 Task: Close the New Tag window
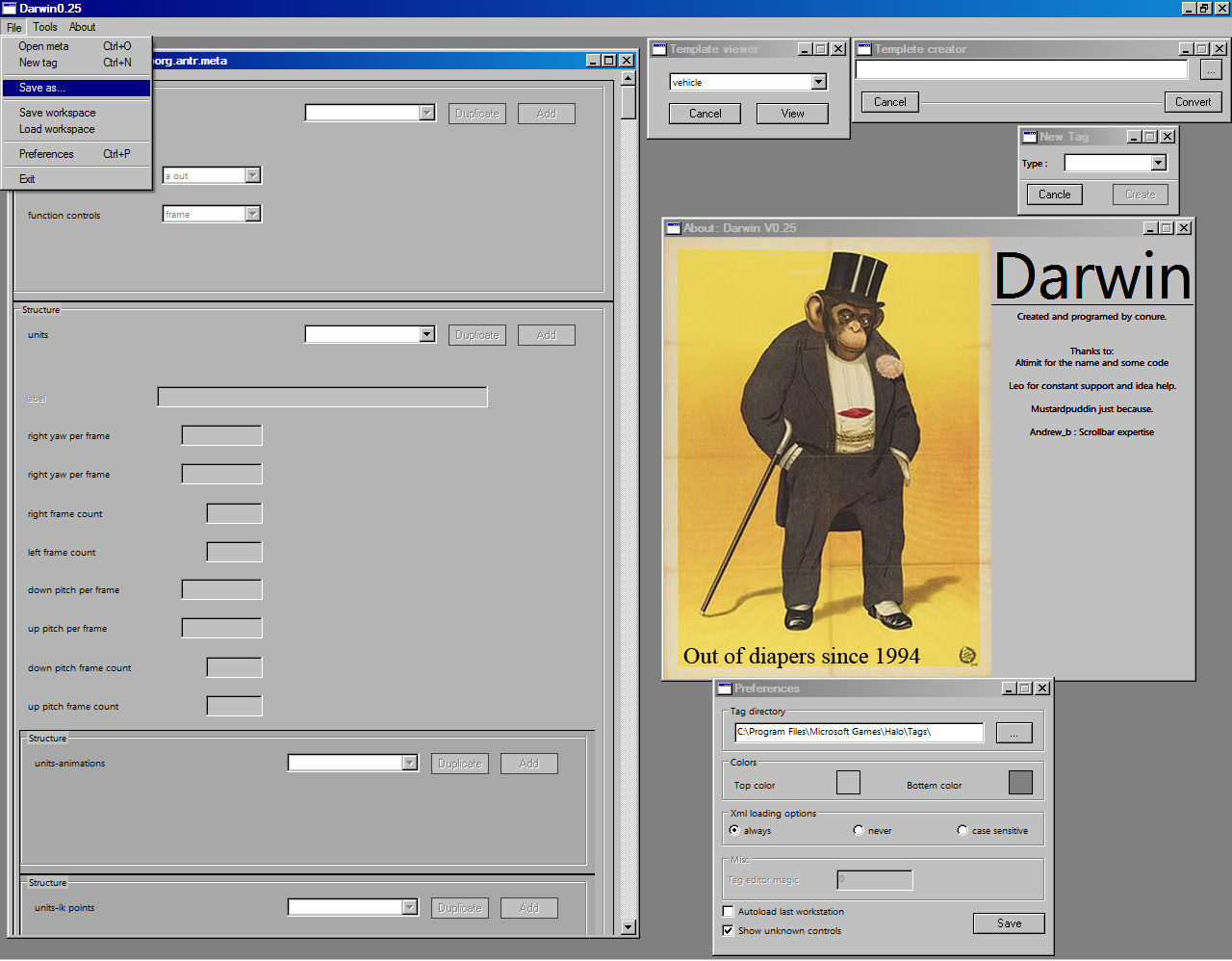click(1168, 137)
